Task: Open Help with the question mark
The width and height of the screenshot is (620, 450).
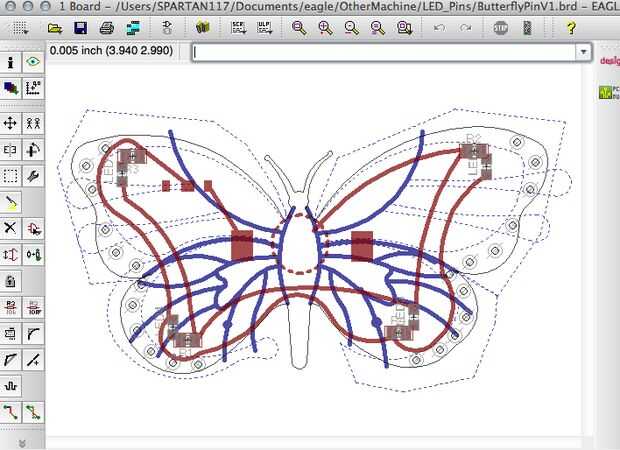Action: click(x=571, y=28)
